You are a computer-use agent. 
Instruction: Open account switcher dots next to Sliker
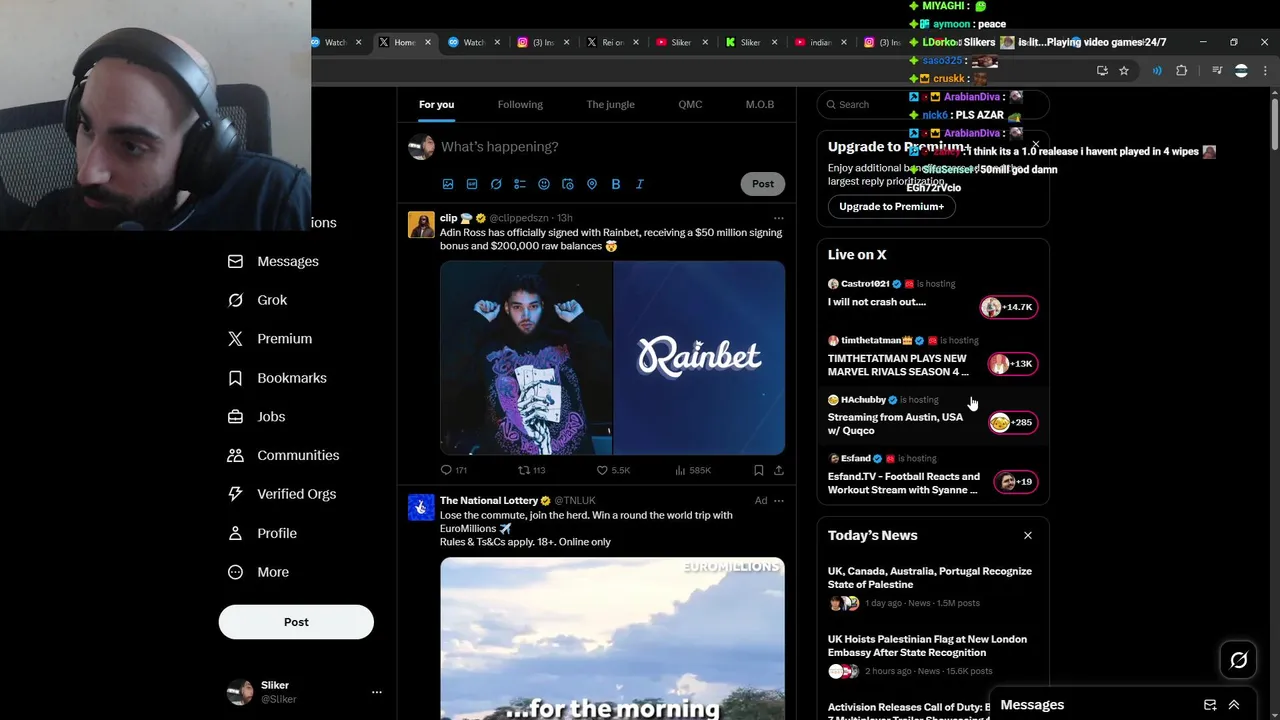pos(377,692)
